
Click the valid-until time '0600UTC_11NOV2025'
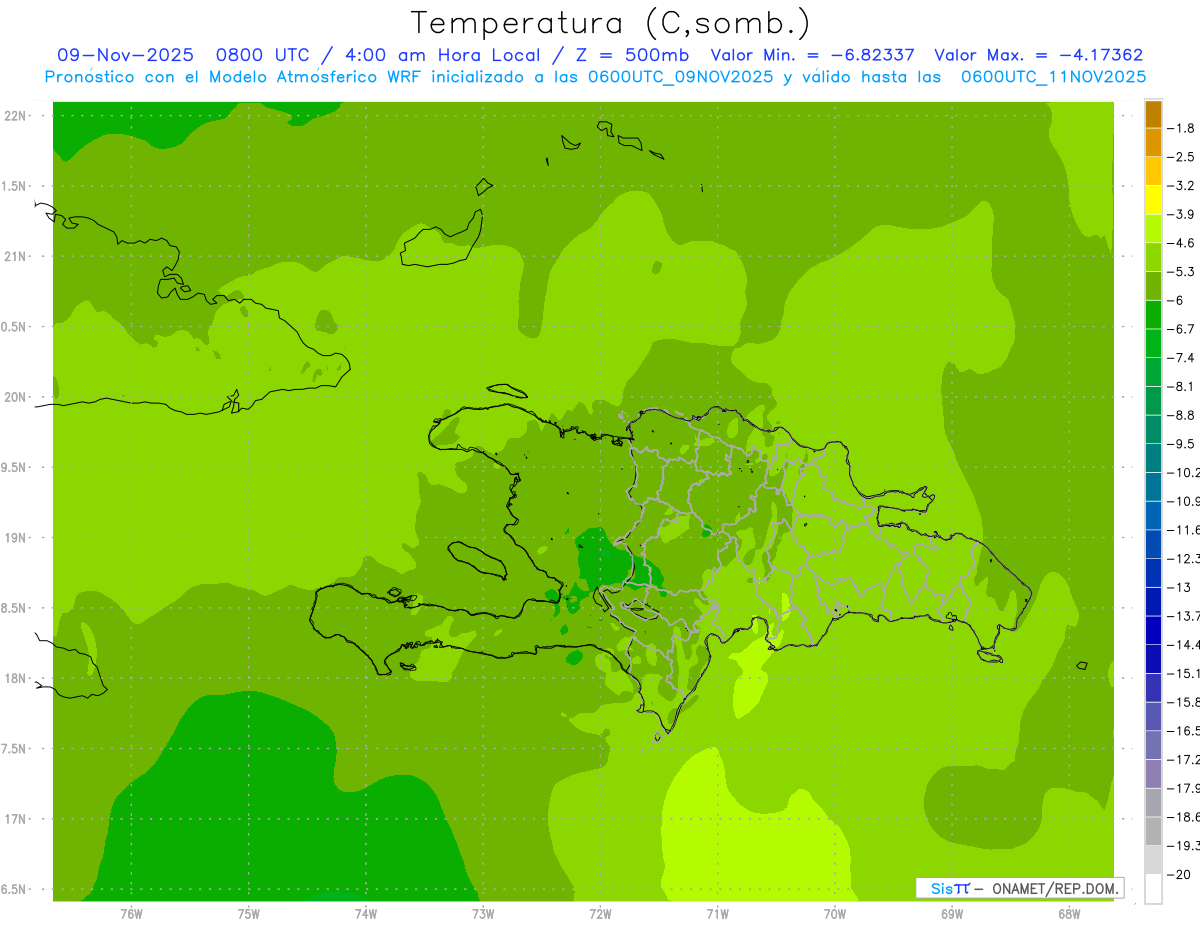click(x=1053, y=76)
